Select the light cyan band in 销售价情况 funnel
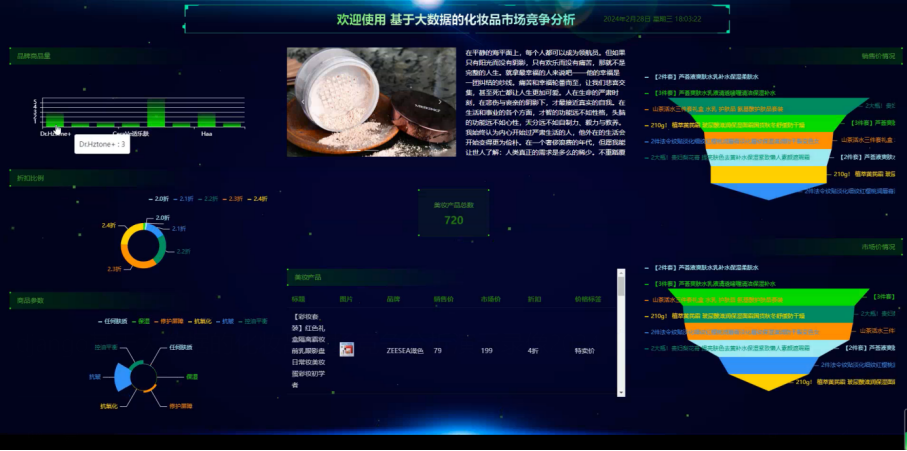 [x=768, y=157]
